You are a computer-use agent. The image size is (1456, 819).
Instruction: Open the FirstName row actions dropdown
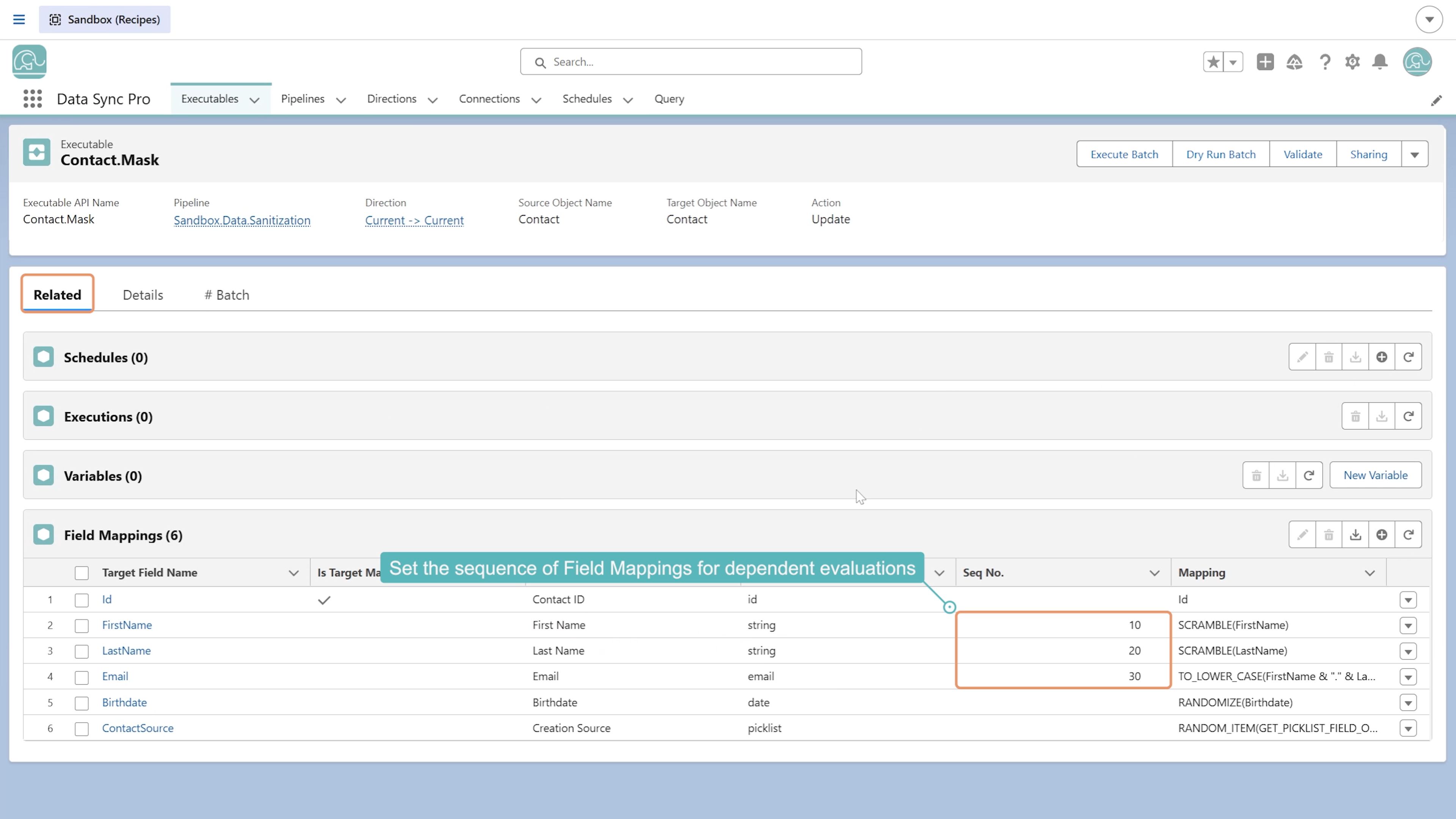[1408, 626]
